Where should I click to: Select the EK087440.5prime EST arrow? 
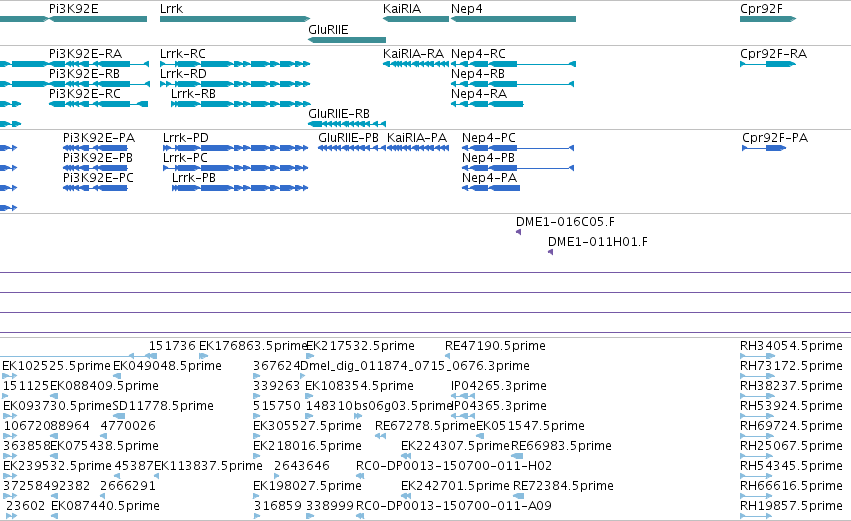tap(54, 516)
